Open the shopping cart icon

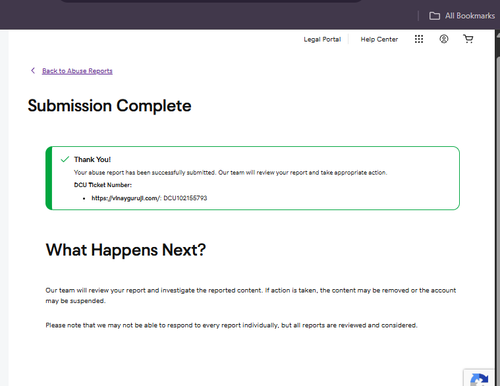click(468, 39)
